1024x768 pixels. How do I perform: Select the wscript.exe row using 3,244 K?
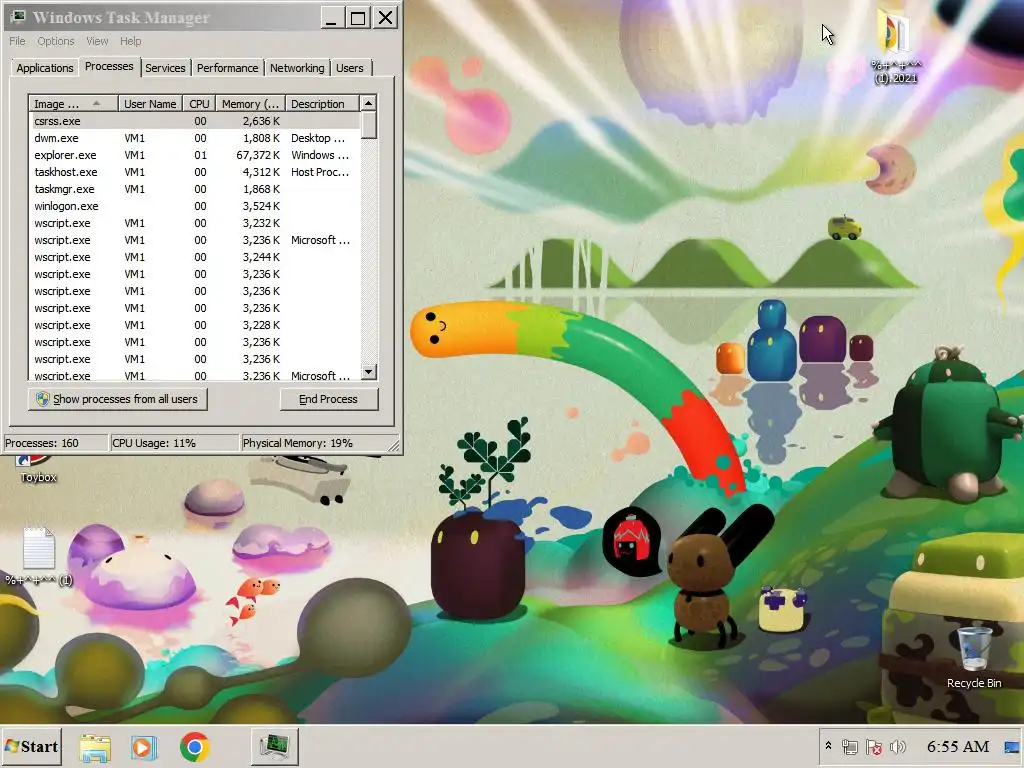[195, 257]
